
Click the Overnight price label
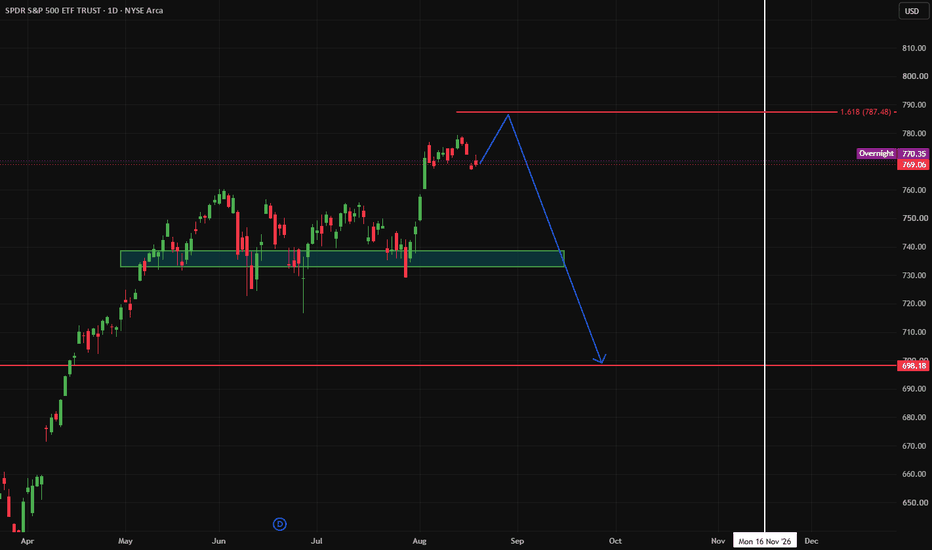pyautogui.click(x=876, y=153)
